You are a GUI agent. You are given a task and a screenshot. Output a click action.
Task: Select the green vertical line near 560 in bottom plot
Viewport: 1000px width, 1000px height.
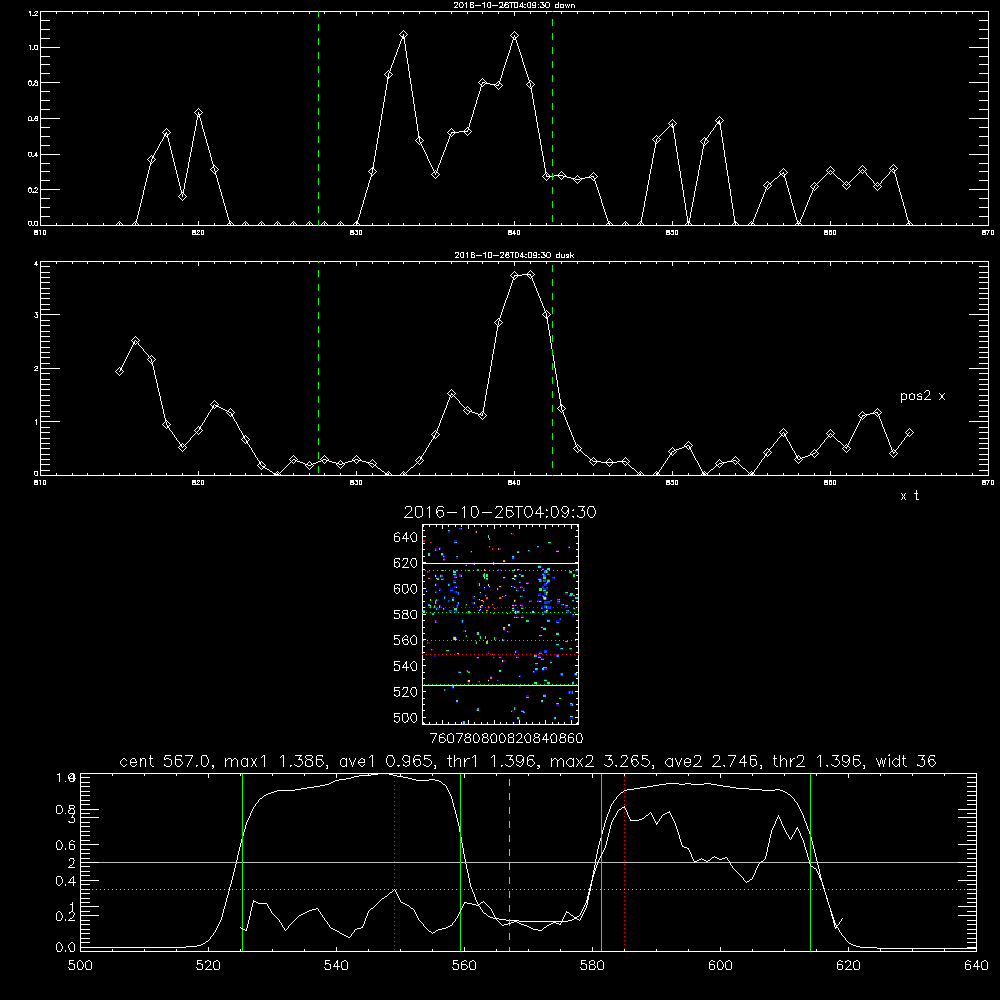(x=460, y=861)
